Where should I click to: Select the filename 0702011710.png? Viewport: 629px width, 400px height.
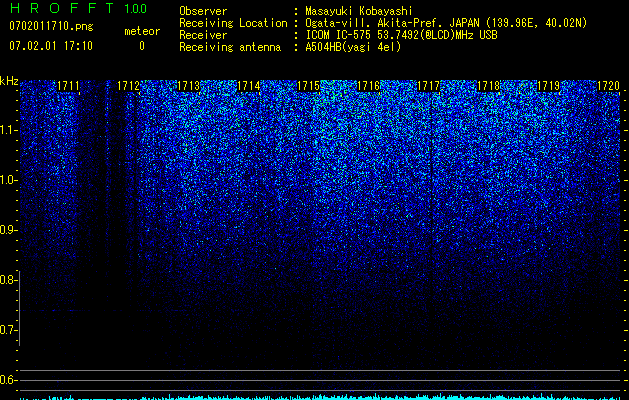coord(51,26)
